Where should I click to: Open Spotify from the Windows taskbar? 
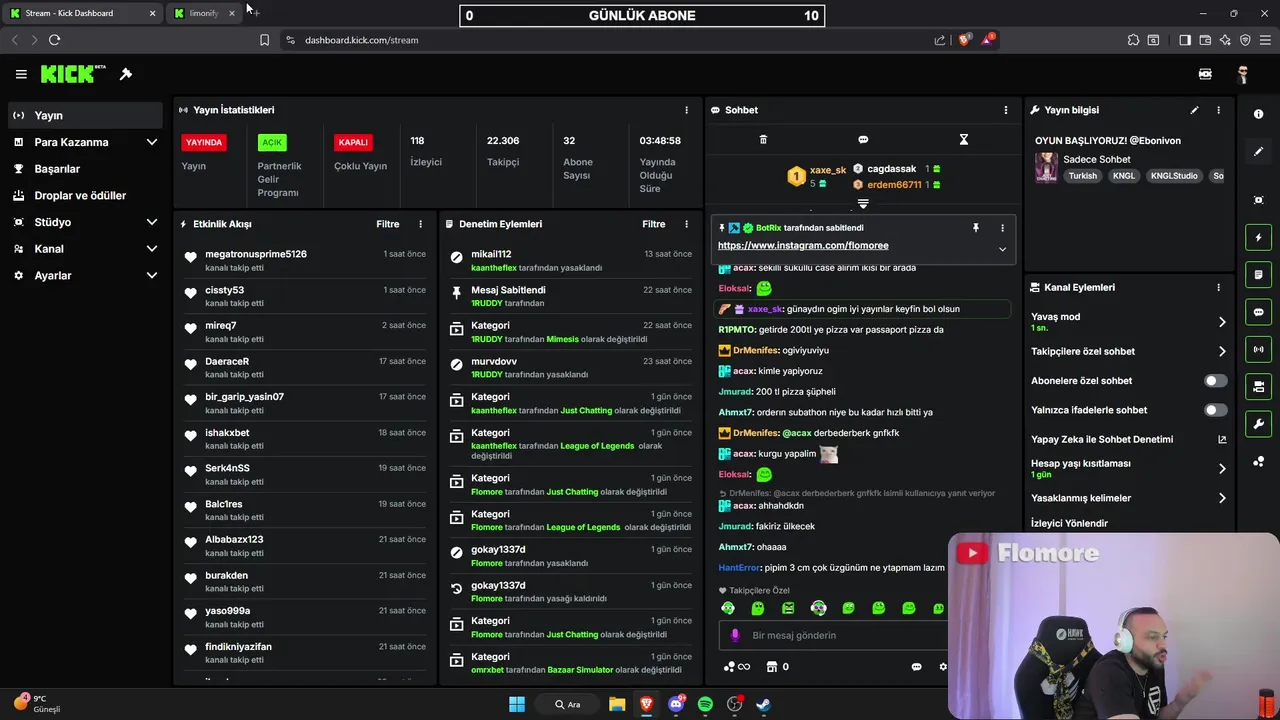tap(705, 704)
